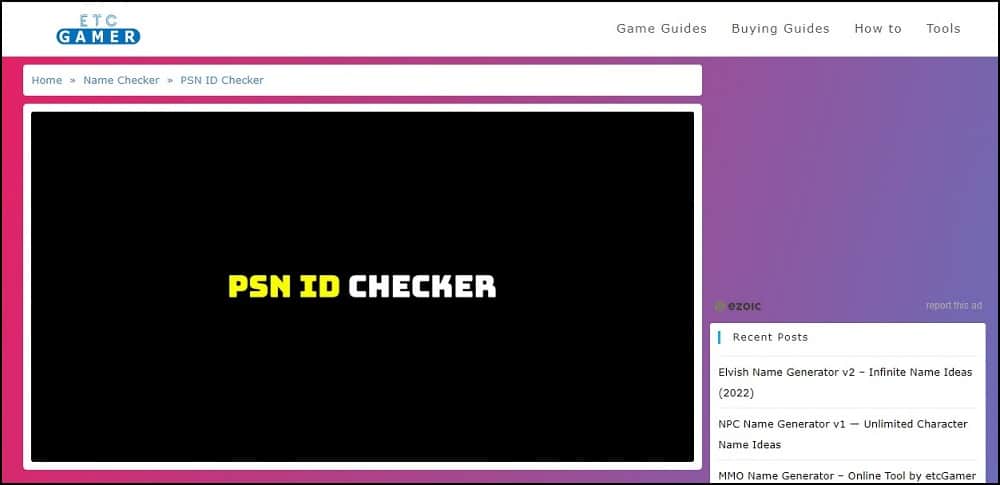Viewport: 1000px width, 485px height.
Task: Click the ETC Gamer logo
Action: pos(98,29)
